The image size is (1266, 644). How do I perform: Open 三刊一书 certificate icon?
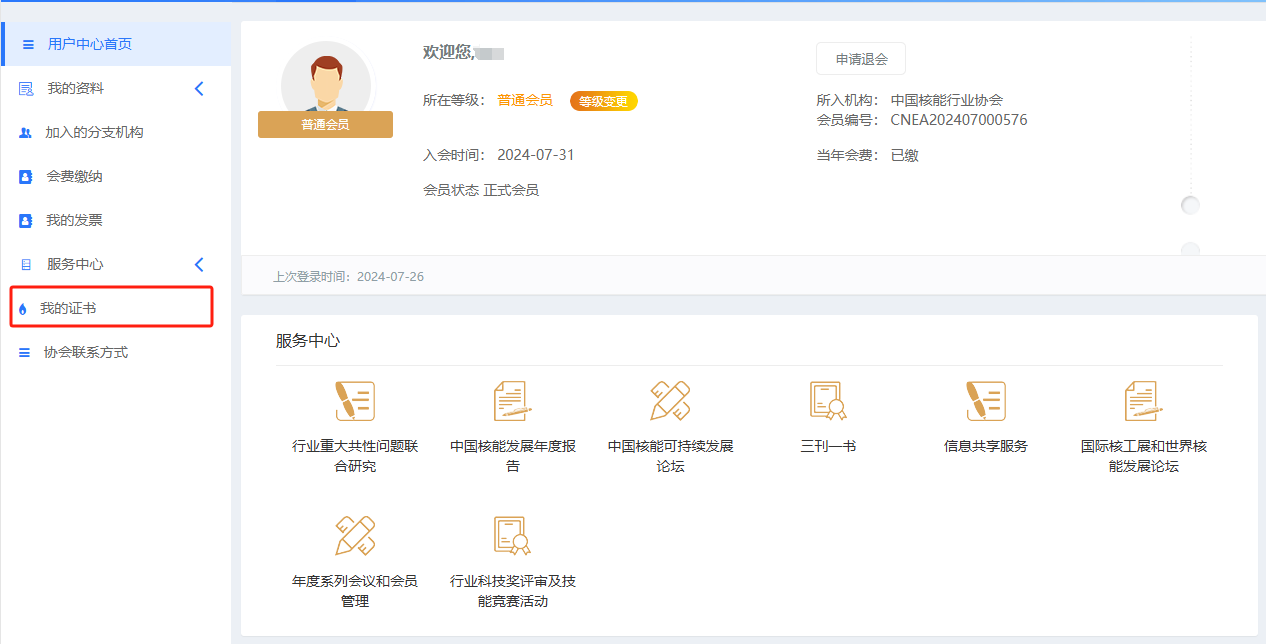point(828,402)
